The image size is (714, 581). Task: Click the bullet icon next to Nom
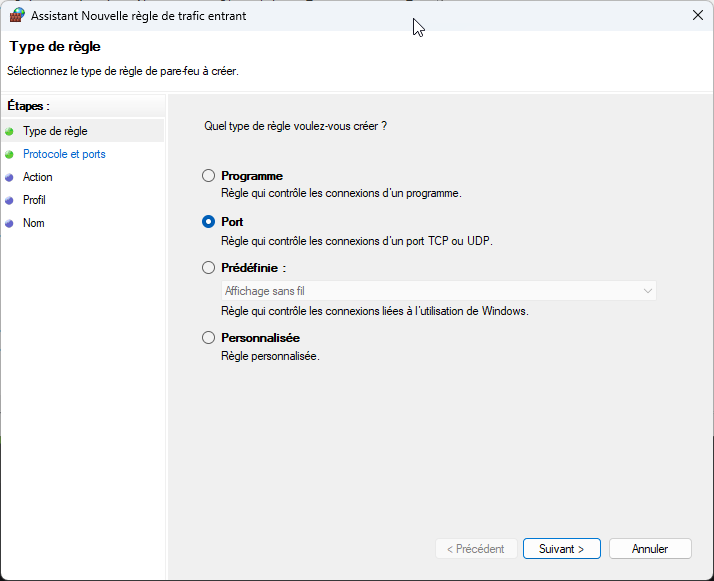(9, 223)
